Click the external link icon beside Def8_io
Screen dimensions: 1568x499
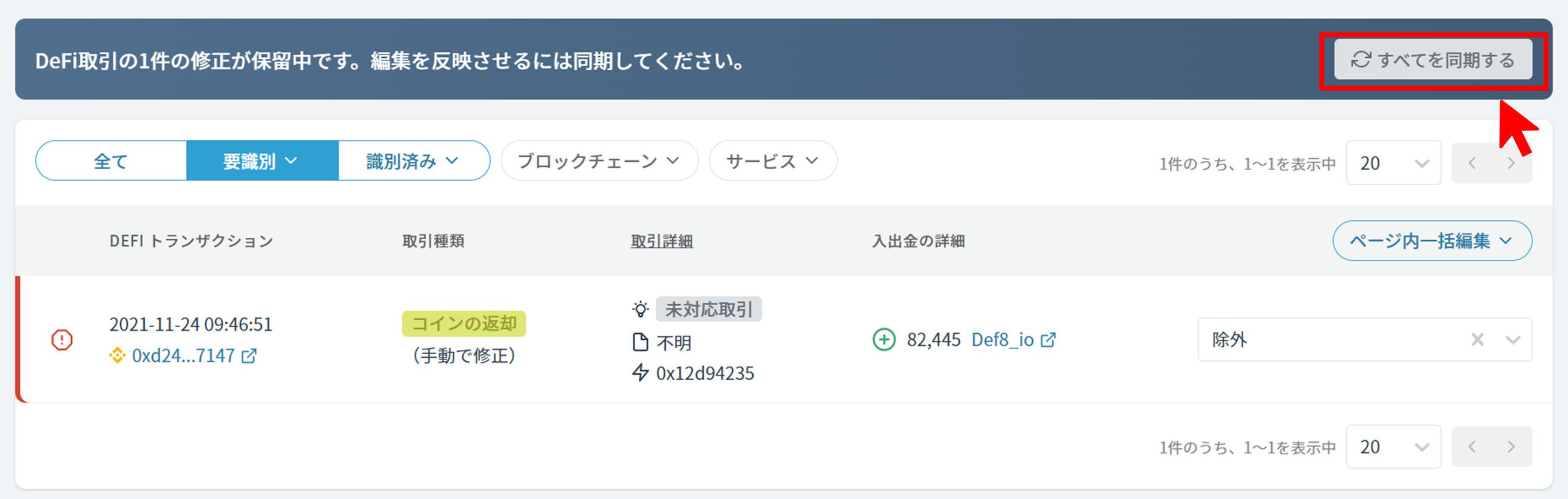[x=1047, y=340]
